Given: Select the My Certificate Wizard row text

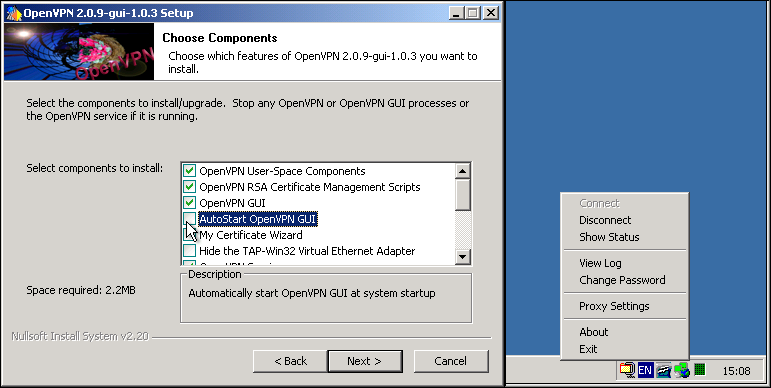Looking at the screenshot, I should [251, 235].
